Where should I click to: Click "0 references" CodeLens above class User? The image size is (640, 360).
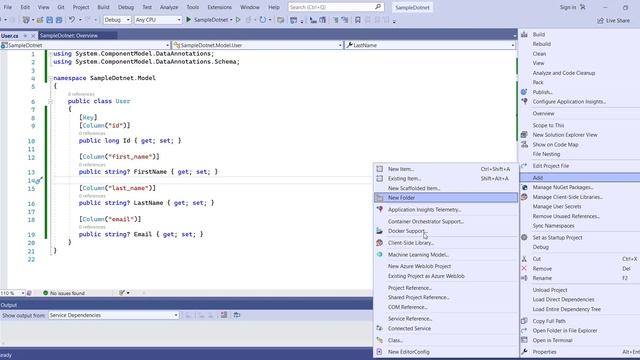click(x=81, y=94)
